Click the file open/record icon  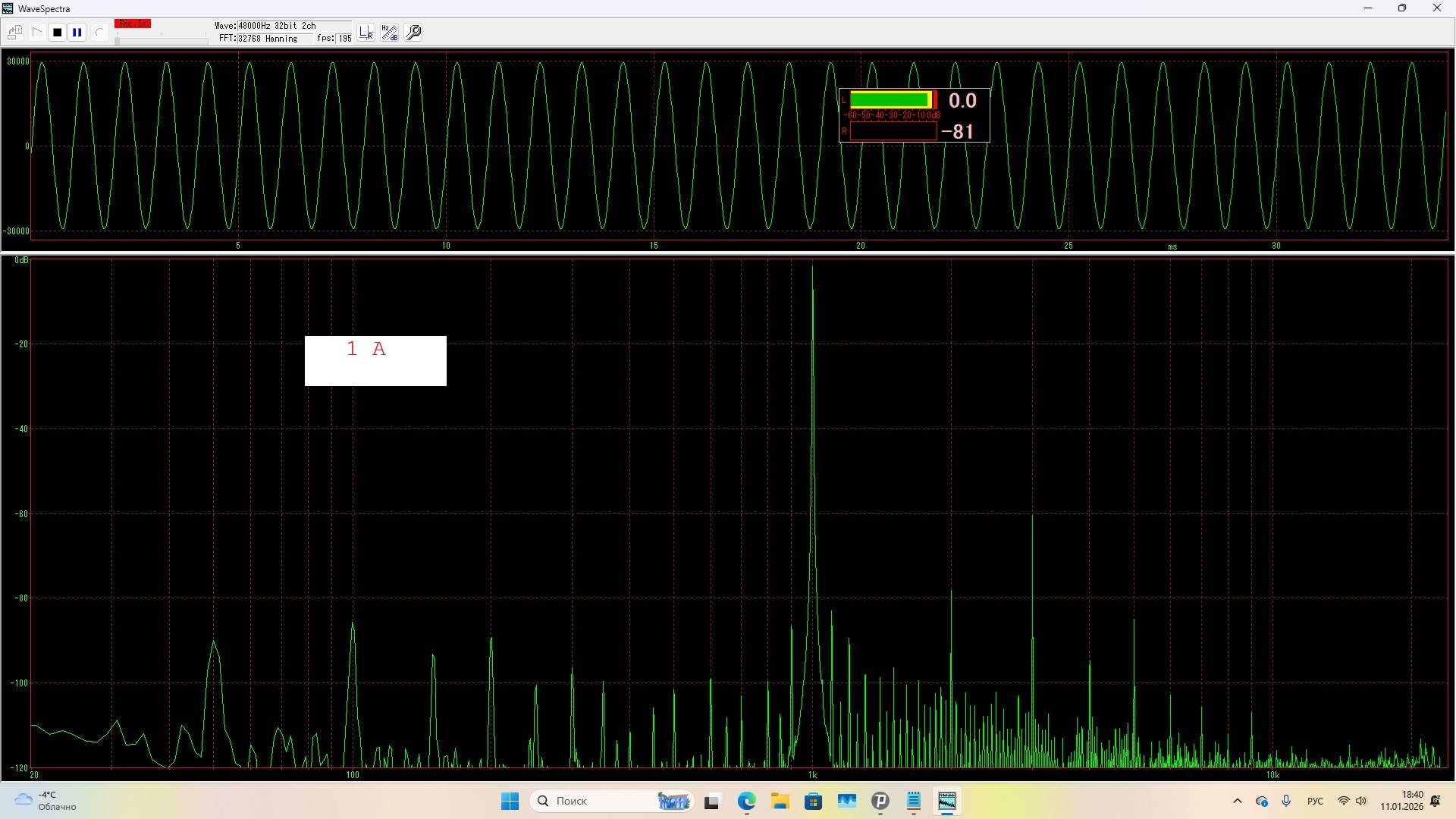tap(14, 33)
